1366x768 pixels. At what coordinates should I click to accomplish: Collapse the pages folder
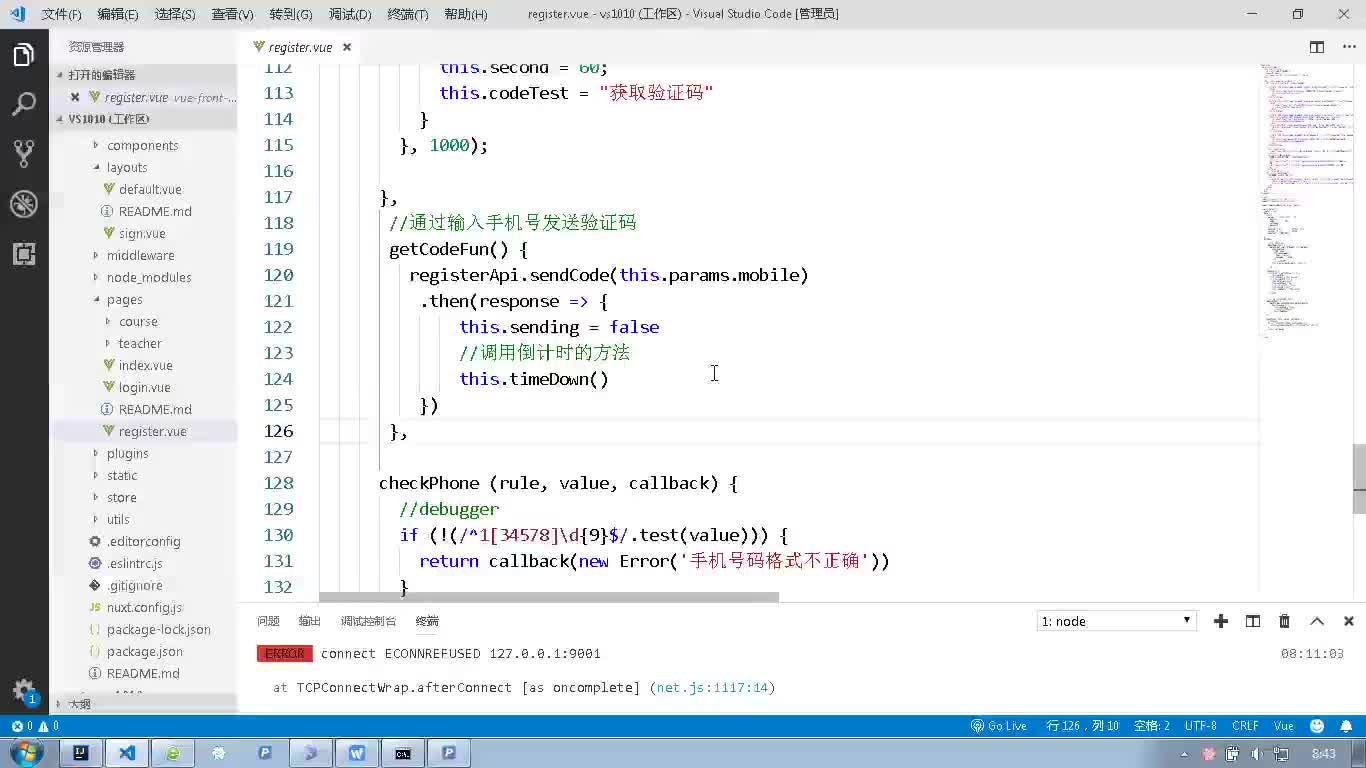click(144, 299)
